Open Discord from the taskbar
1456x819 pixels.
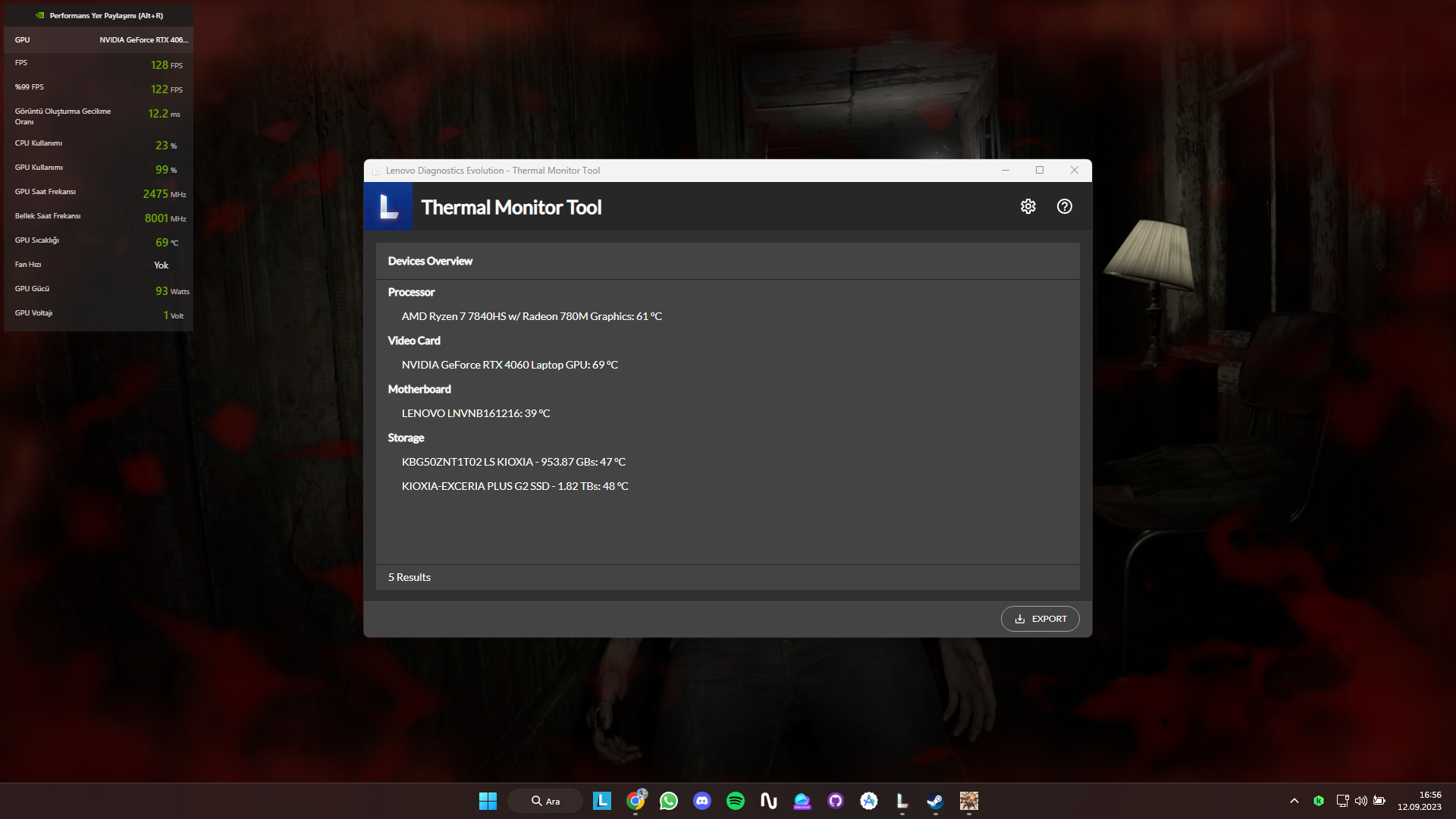tap(701, 801)
